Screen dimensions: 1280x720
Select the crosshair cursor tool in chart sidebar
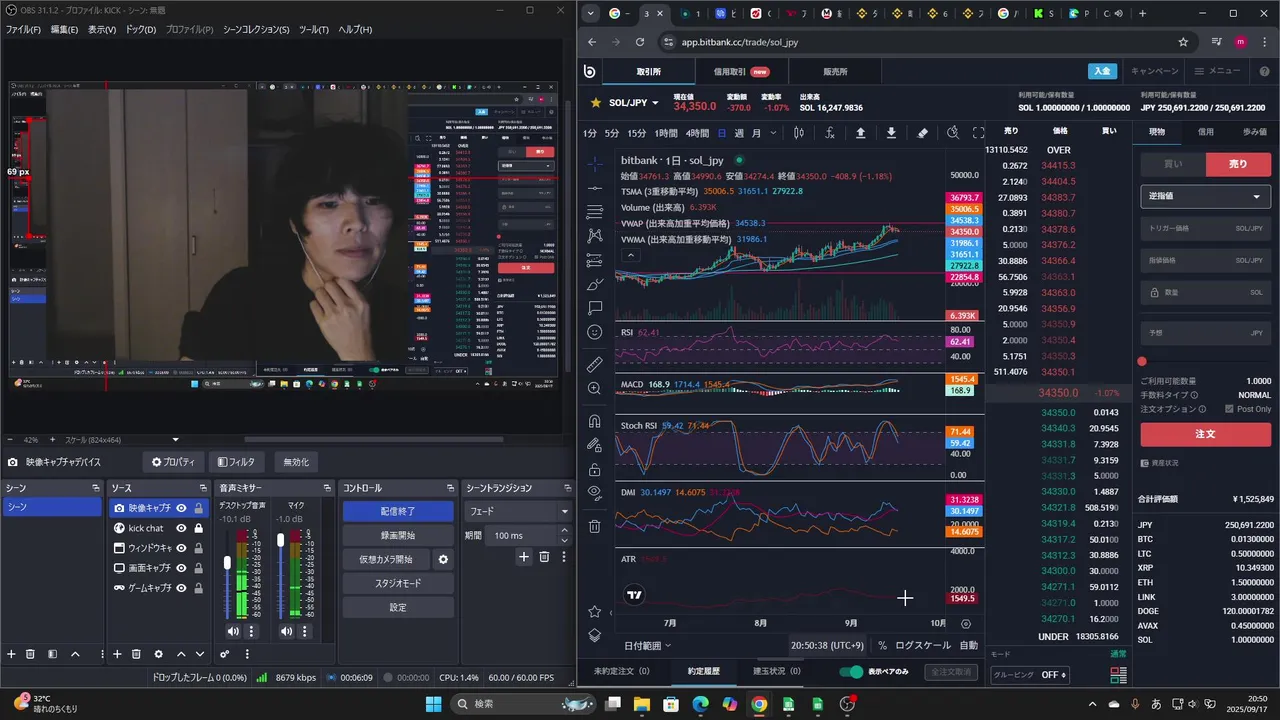595,163
